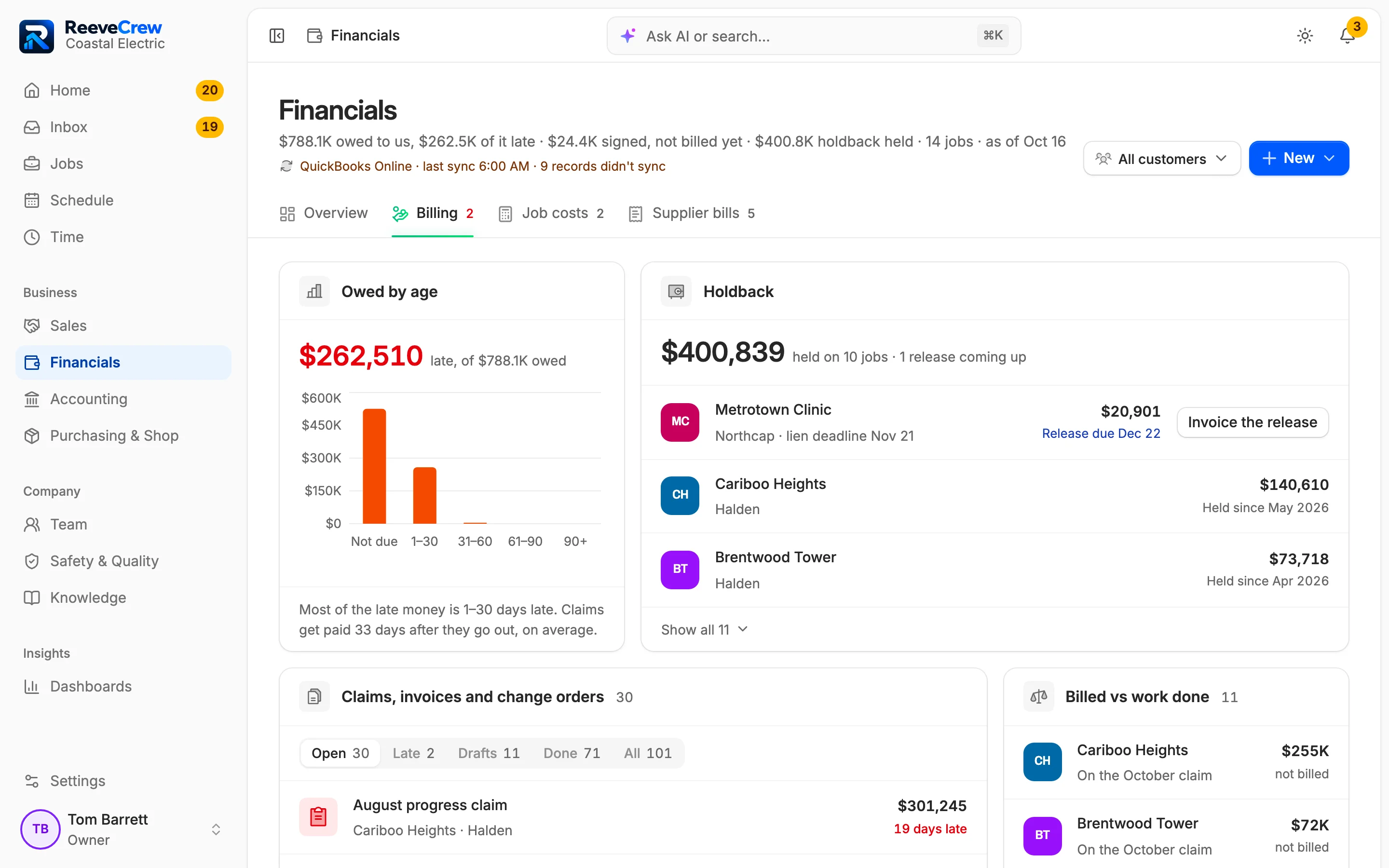This screenshot has width=1389, height=868.
Task: Open Dashboards under Insights
Action: click(x=123, y=686)
